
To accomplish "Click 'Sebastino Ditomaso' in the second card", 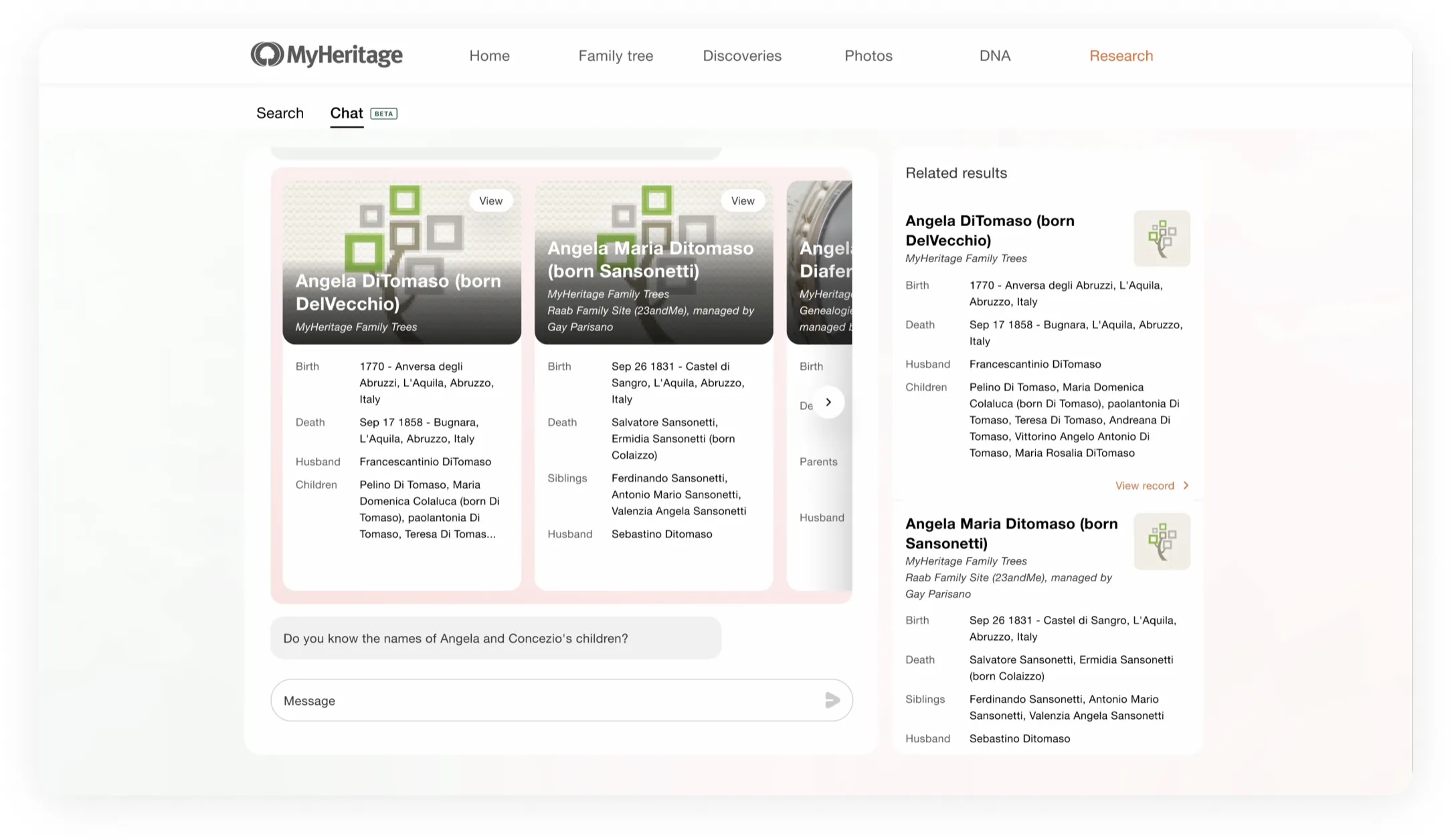I will pyautogui.click(x=662, y=534).
